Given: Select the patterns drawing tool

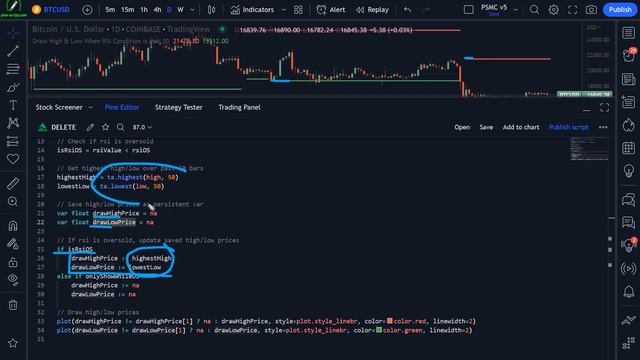Looking at the screenshot, I should click(x=13, y=123).
